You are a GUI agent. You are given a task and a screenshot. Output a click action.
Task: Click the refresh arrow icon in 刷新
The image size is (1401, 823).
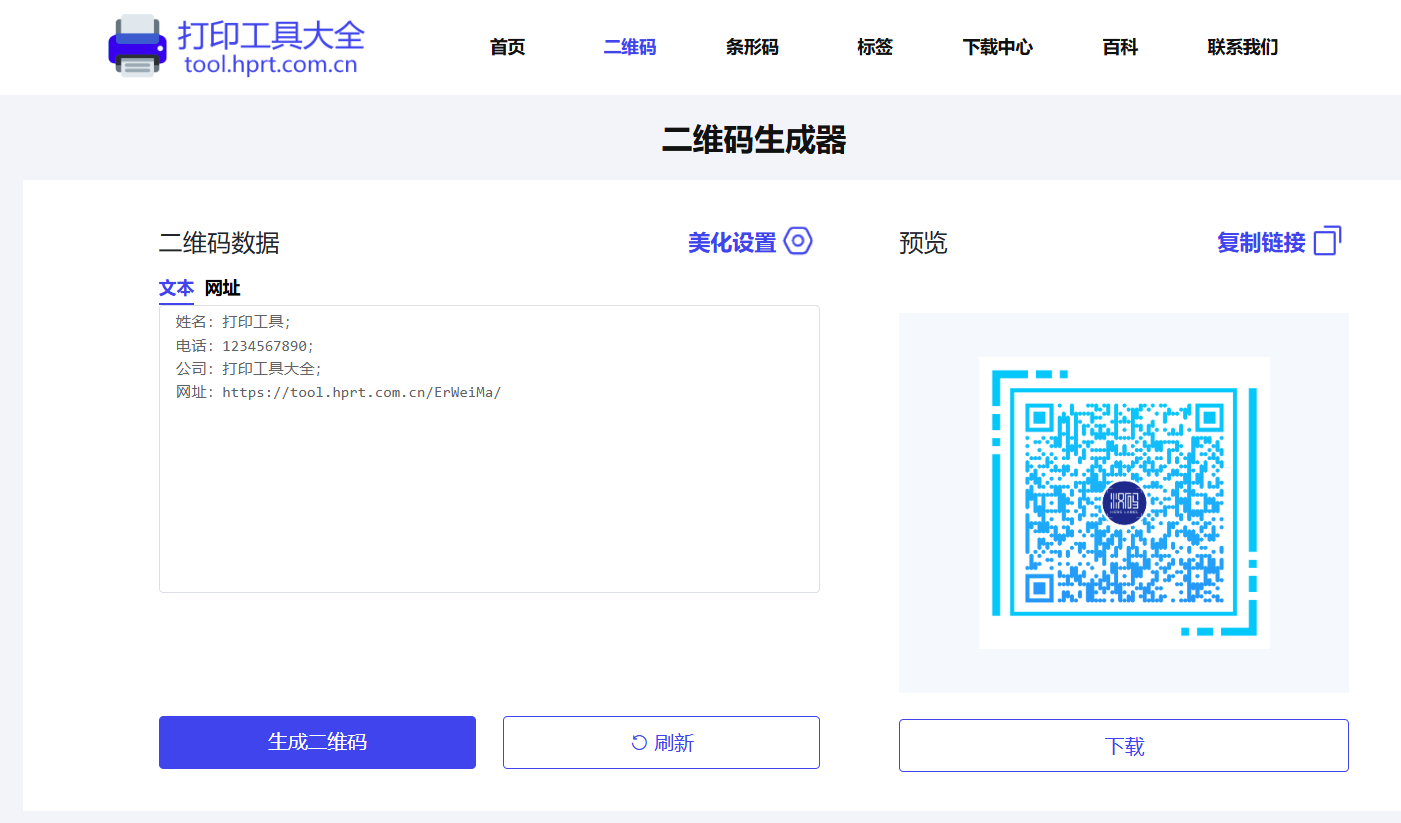639,742
